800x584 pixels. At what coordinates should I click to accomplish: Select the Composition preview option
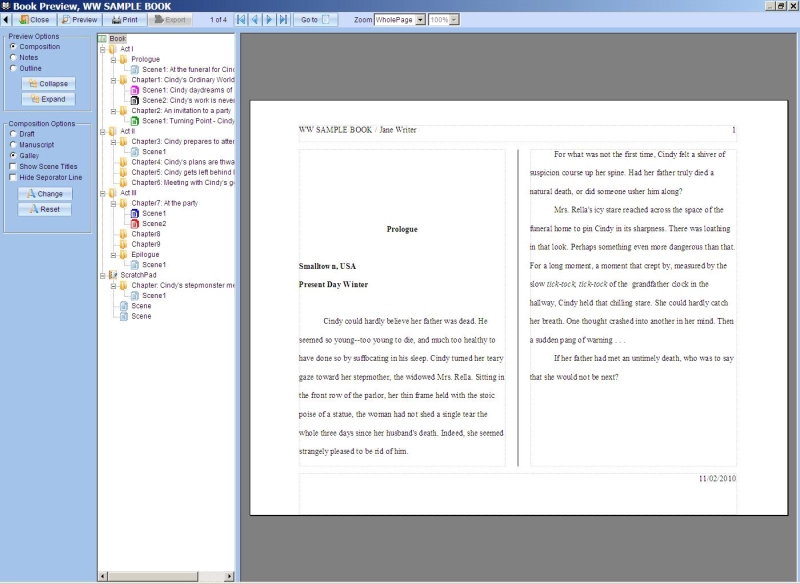(x=13, y=46)
